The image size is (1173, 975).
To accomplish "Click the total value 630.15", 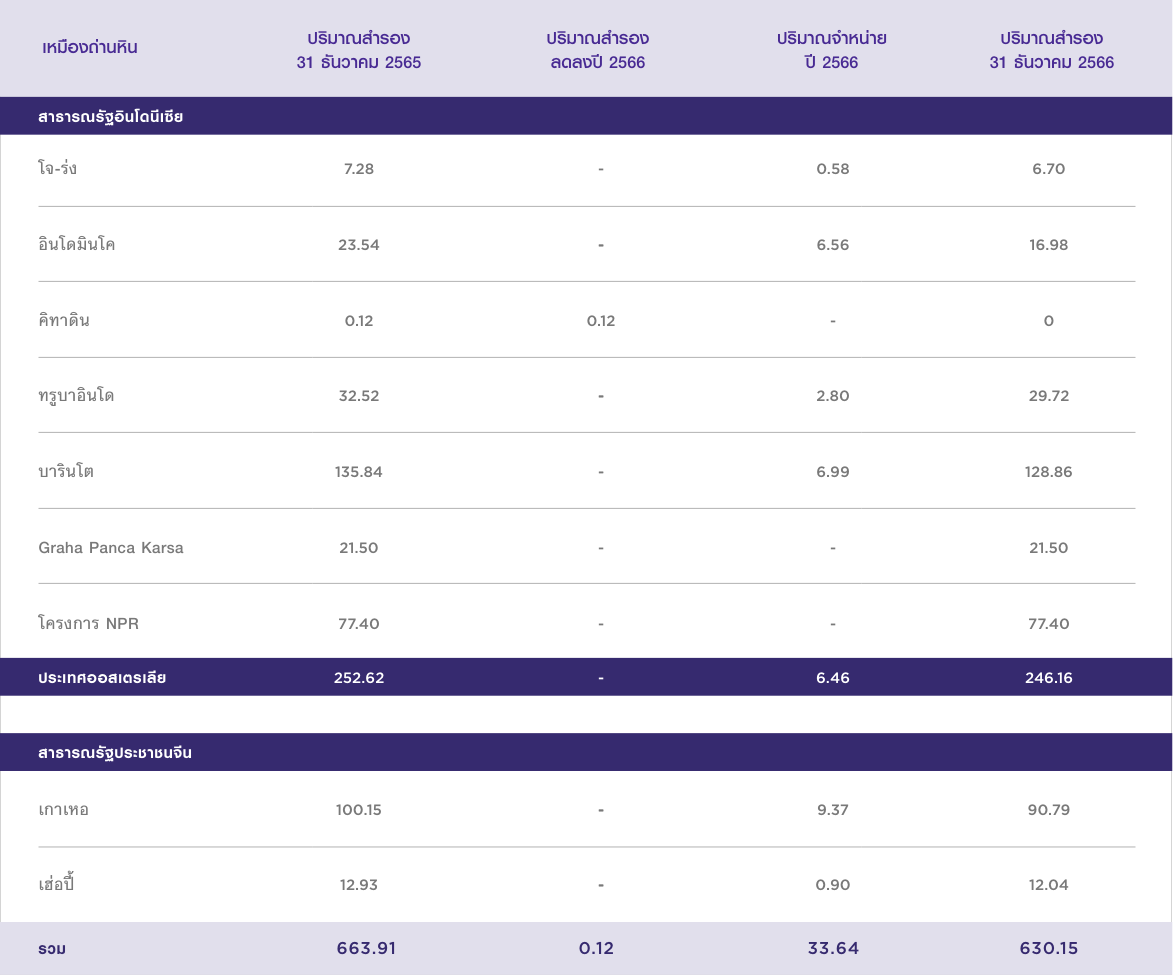I will (x=1049, y=949).
